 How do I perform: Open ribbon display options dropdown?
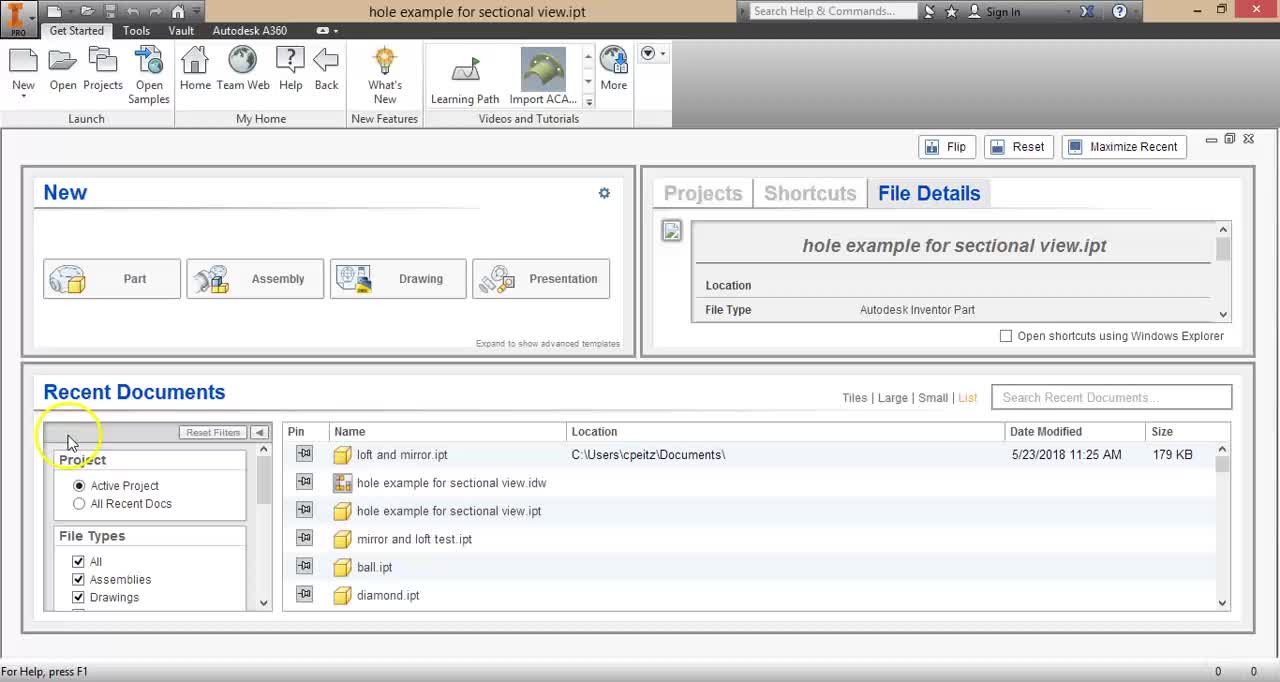(336, 31)
